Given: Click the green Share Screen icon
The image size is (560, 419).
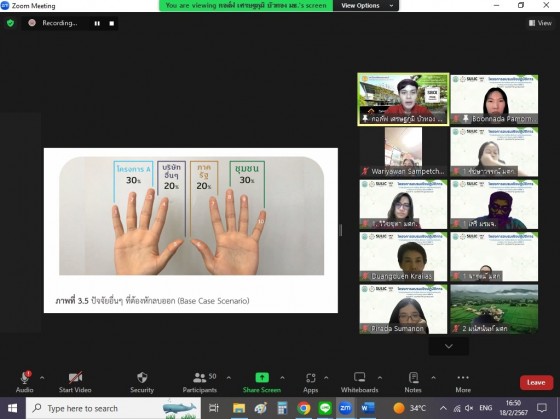Looking at the screenshot, I should coord(262,378).
